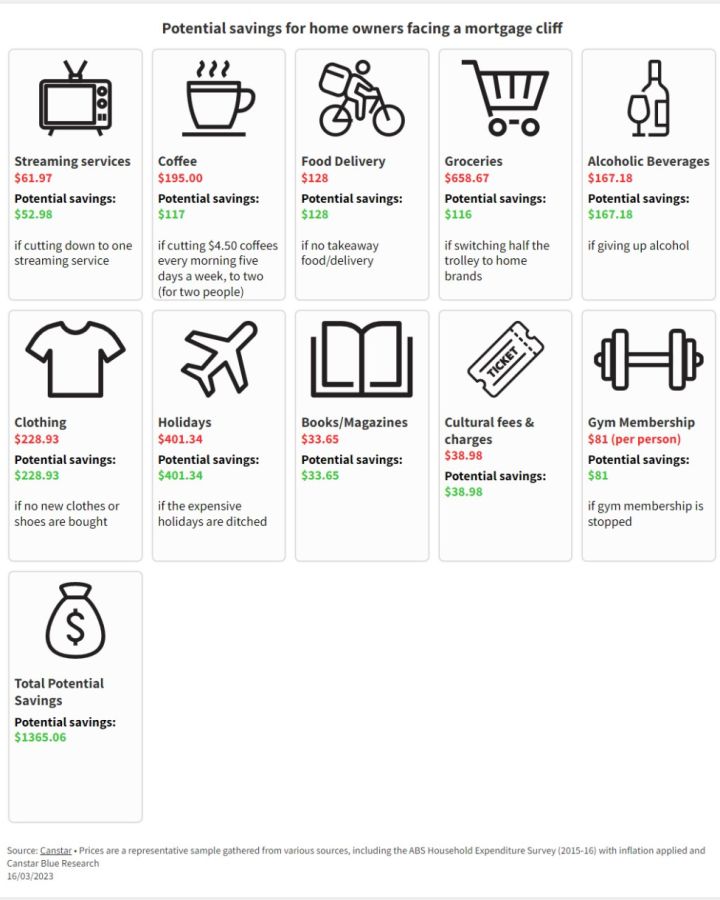Click the Total Potential Savings heading
Image resolution: width=720 pixels, height=900 pixels.
59,692
